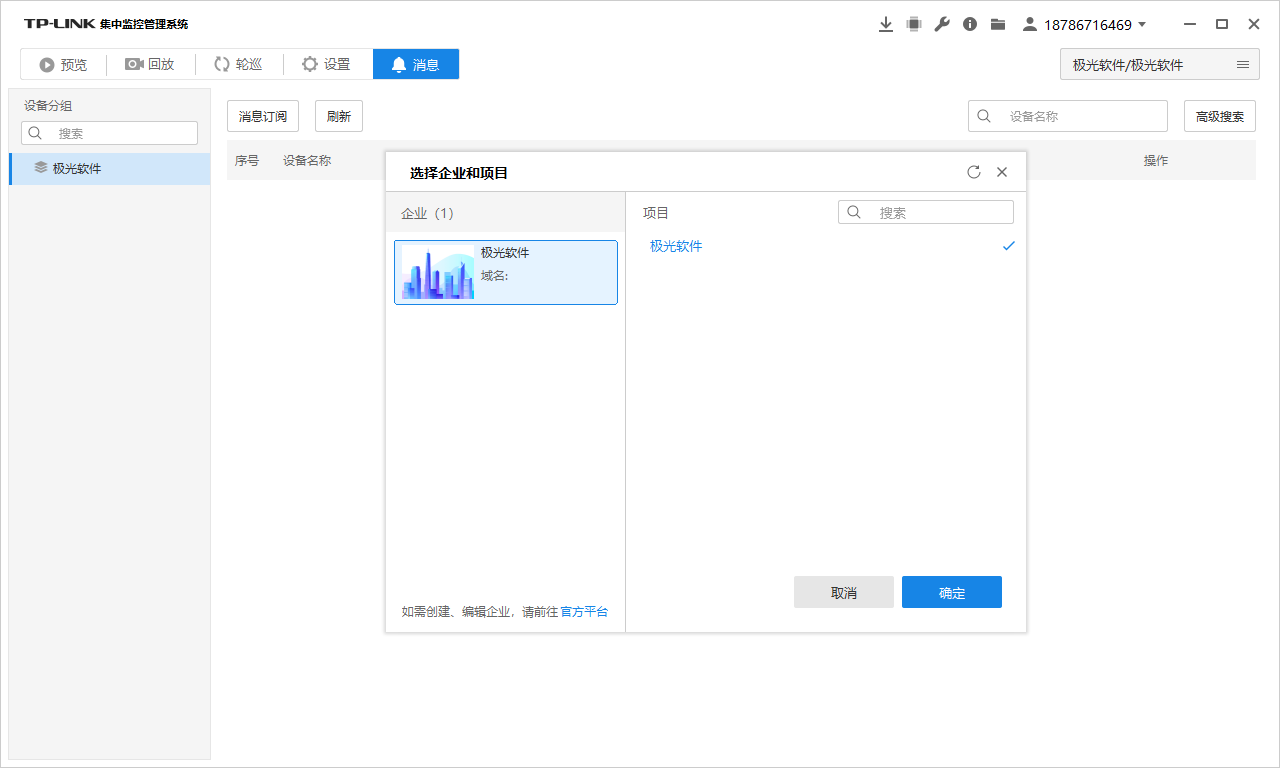
Task: Click the magnifier icon in dialog project search
Action: pos(854,212)
